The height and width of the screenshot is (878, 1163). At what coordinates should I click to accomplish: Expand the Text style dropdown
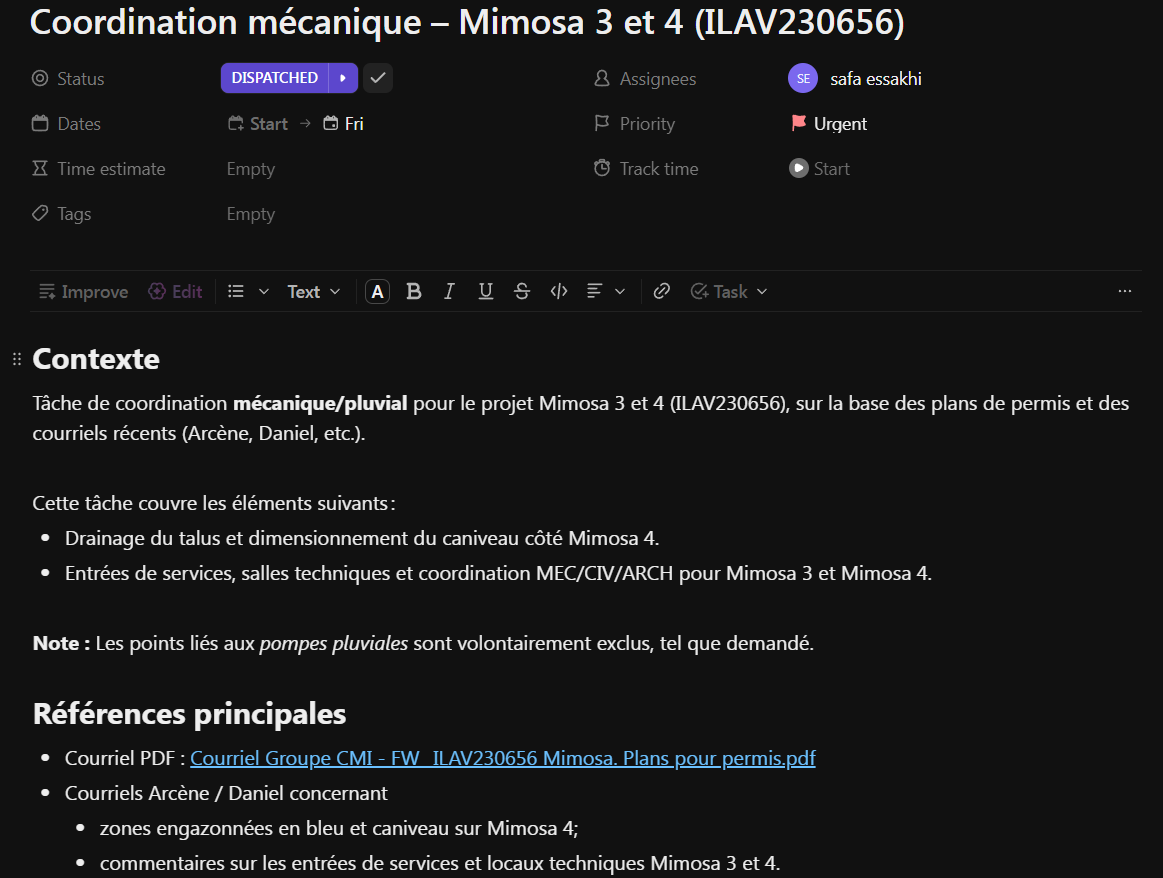tap(314, 292)
